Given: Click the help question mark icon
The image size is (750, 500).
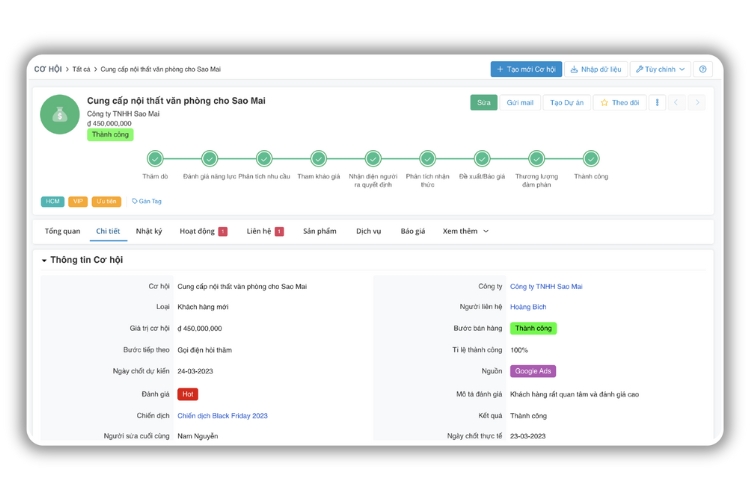Looking at the screenshot, I should pos(703,70).
